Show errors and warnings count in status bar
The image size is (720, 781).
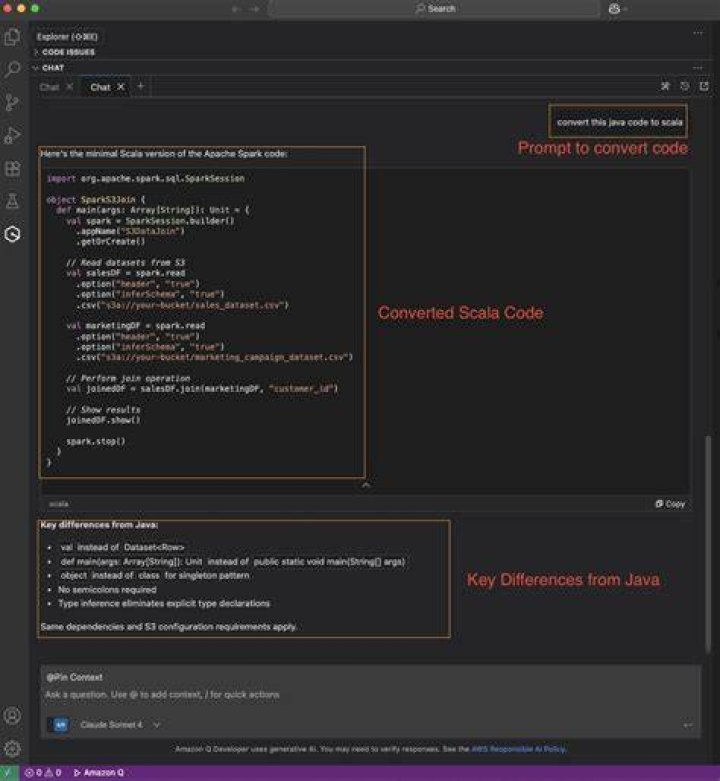pos(43,773)
